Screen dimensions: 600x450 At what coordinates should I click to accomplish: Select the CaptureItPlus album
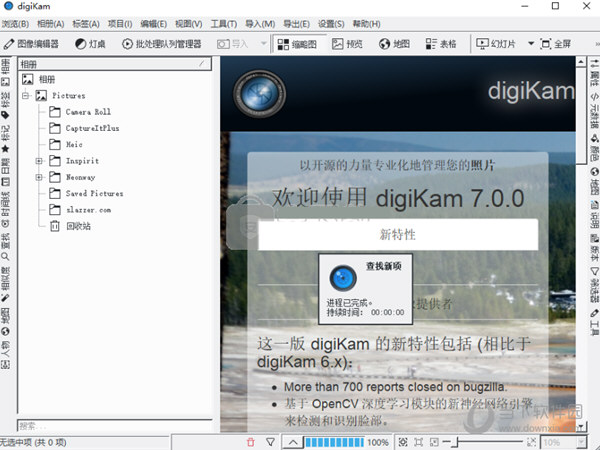(x=92, y=128)
